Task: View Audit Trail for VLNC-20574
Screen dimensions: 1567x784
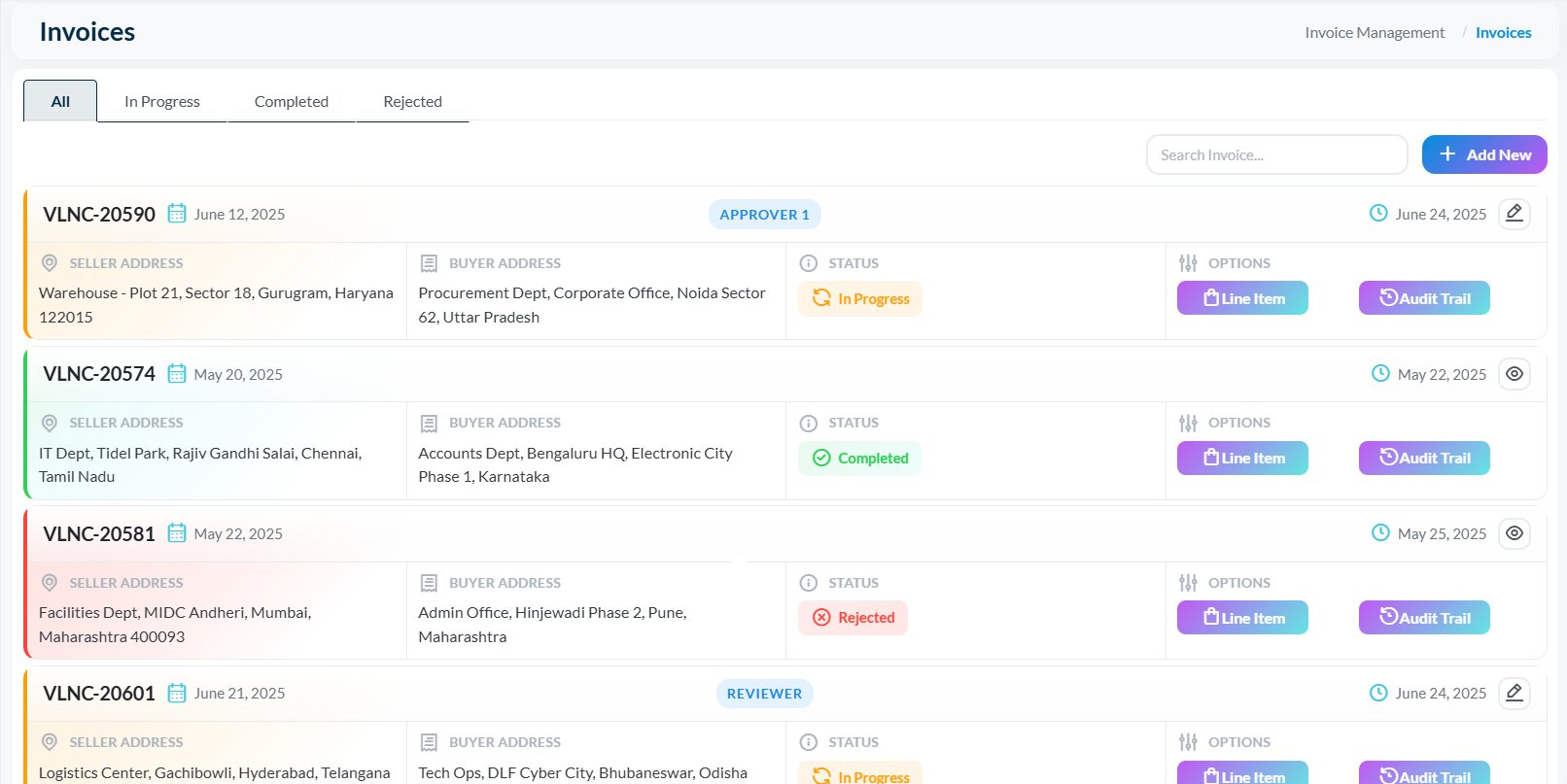Action: pyautogui.click(x=1423, y=459)
